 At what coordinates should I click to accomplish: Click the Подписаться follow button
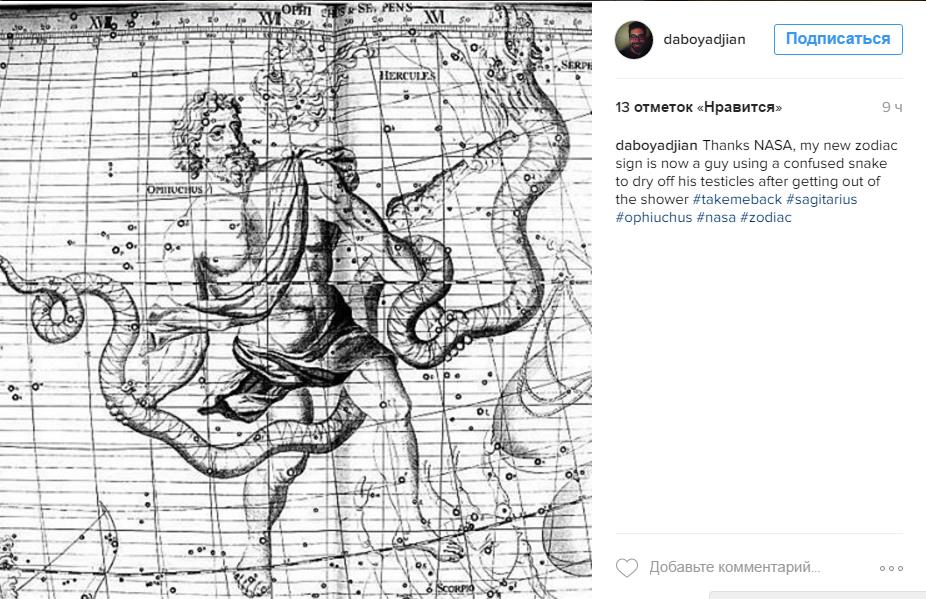point(838,39)
